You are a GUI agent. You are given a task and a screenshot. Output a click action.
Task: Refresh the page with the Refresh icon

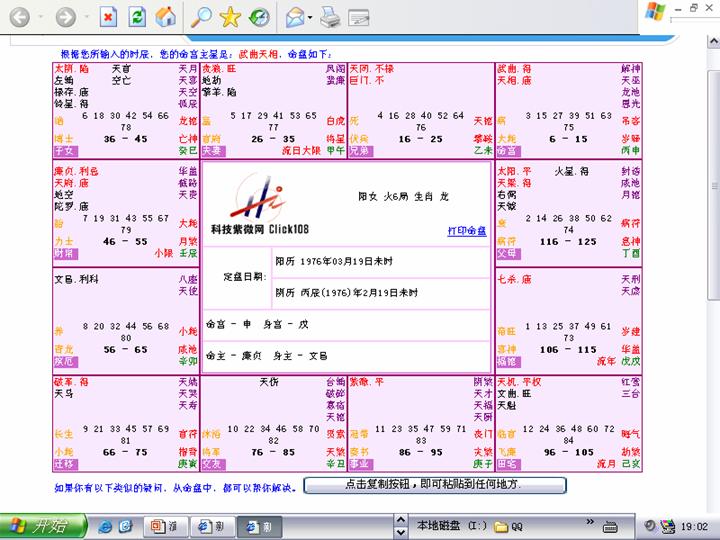point(137,17)
